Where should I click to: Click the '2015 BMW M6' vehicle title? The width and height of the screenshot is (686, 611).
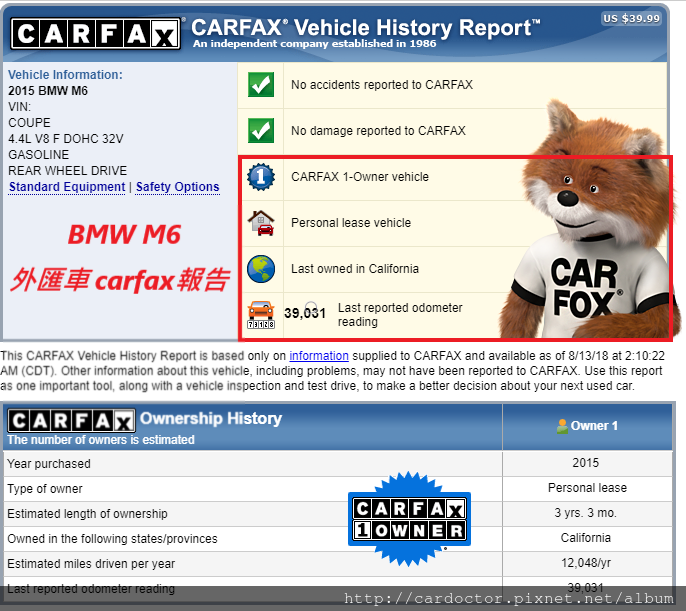(48, 91)
